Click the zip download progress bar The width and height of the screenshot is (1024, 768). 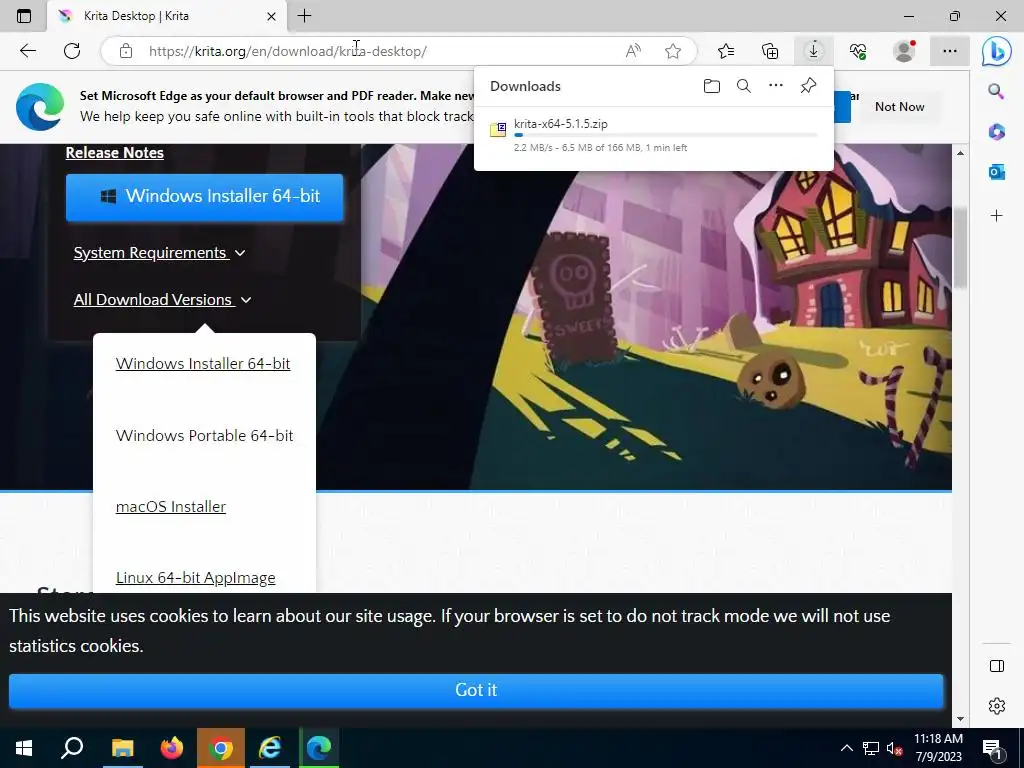coord(665,135)
